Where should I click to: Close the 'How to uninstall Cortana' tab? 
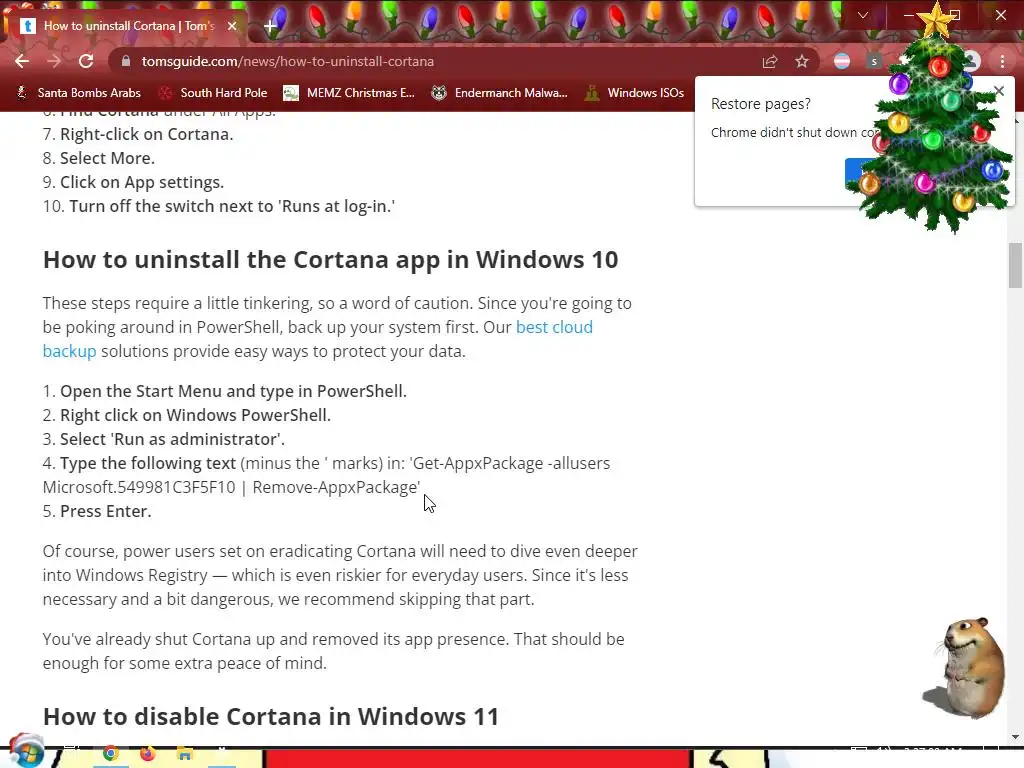click(x=232, y=26)
